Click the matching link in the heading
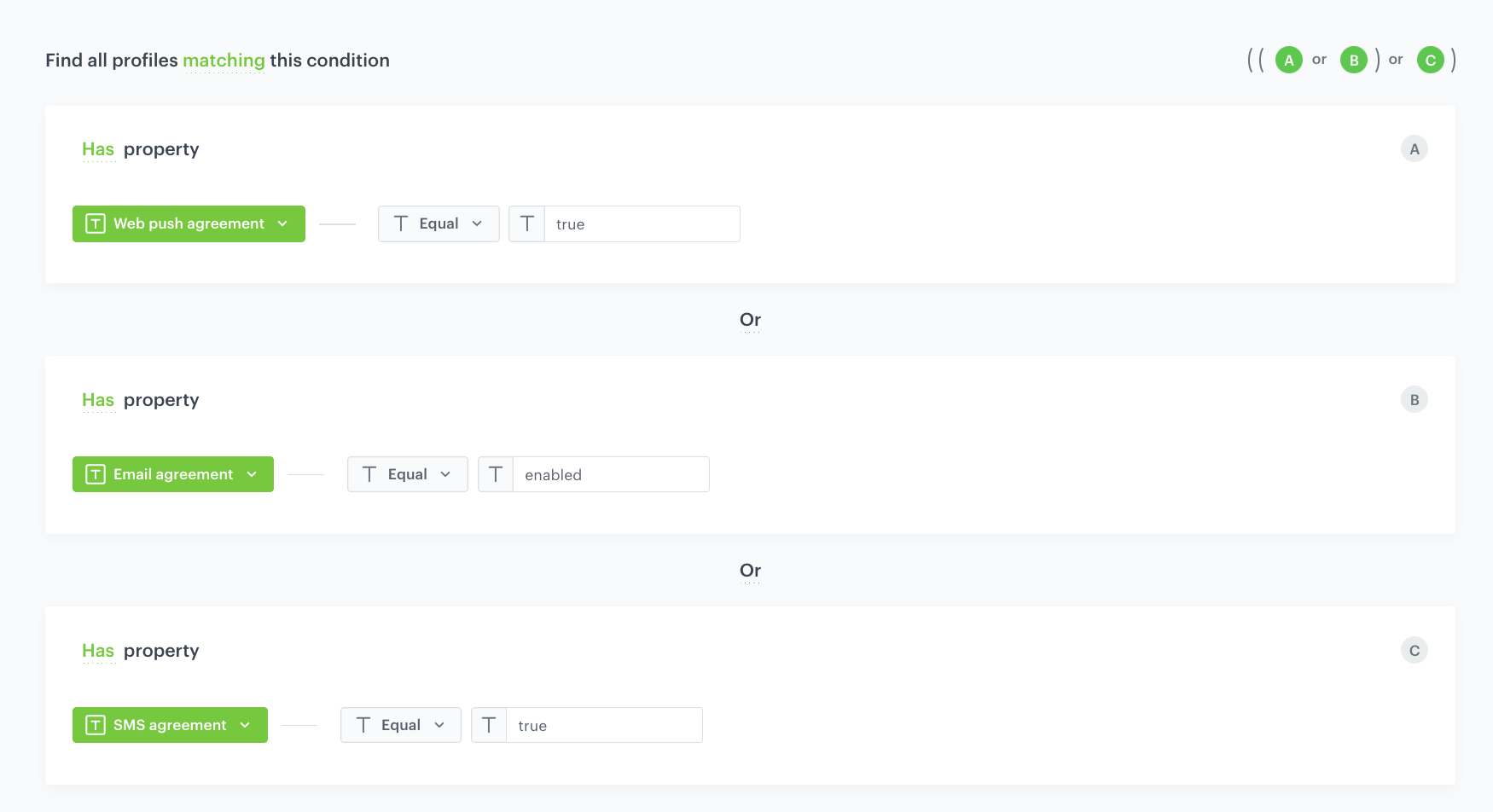 point(224,60)
